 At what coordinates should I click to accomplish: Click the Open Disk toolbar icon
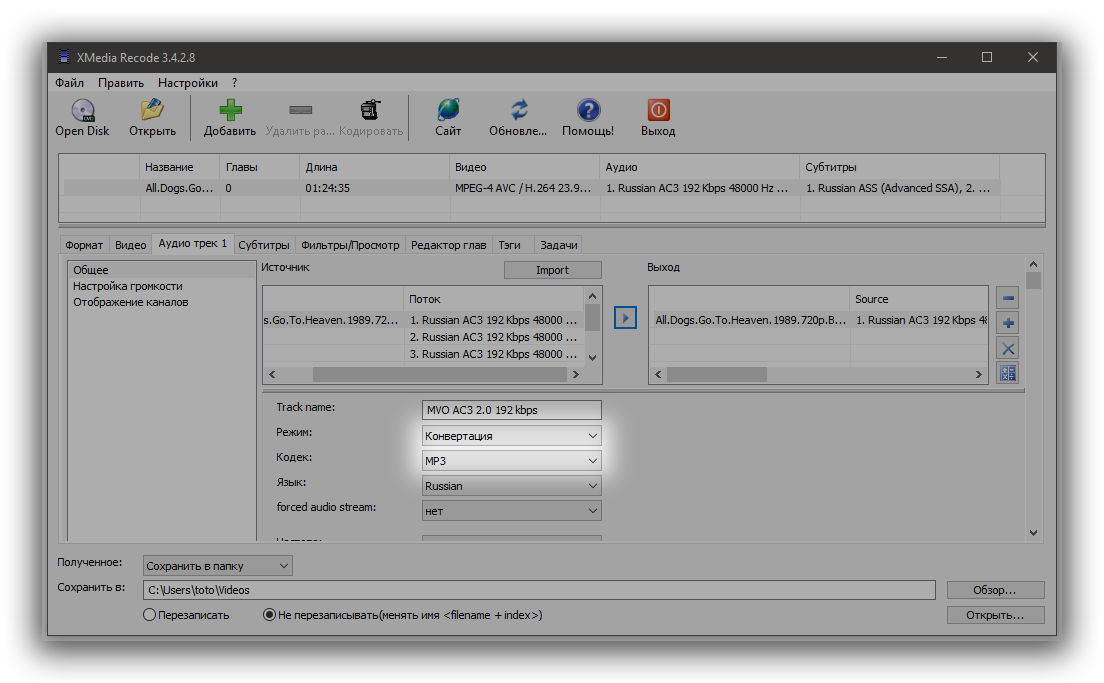[x=82, y=110]
